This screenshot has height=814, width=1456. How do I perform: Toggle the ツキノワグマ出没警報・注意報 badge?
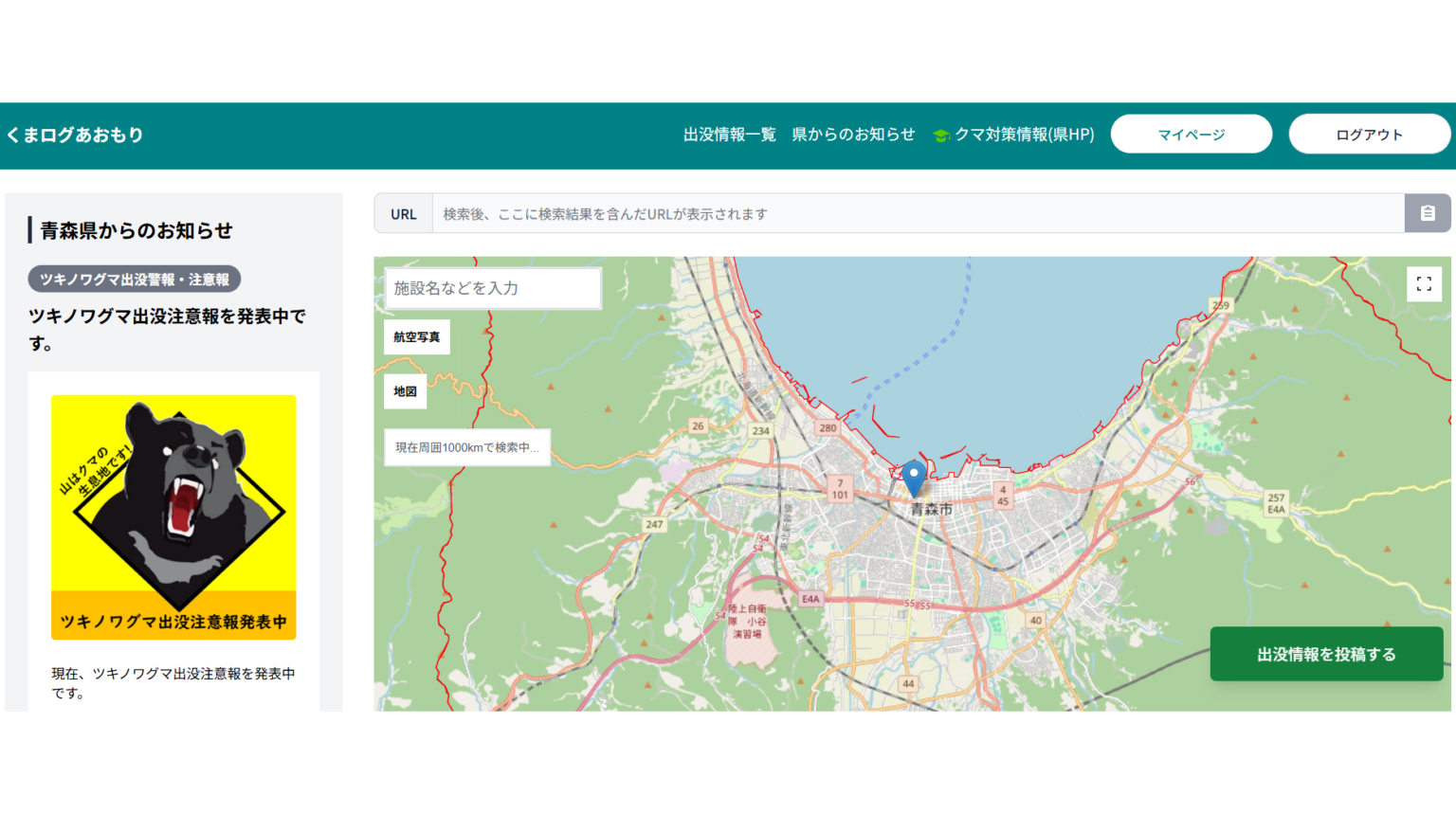pos(134,279)
